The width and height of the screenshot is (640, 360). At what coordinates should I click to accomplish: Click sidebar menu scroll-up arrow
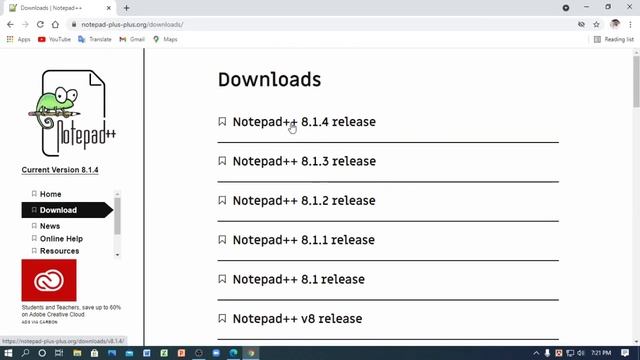118,194
